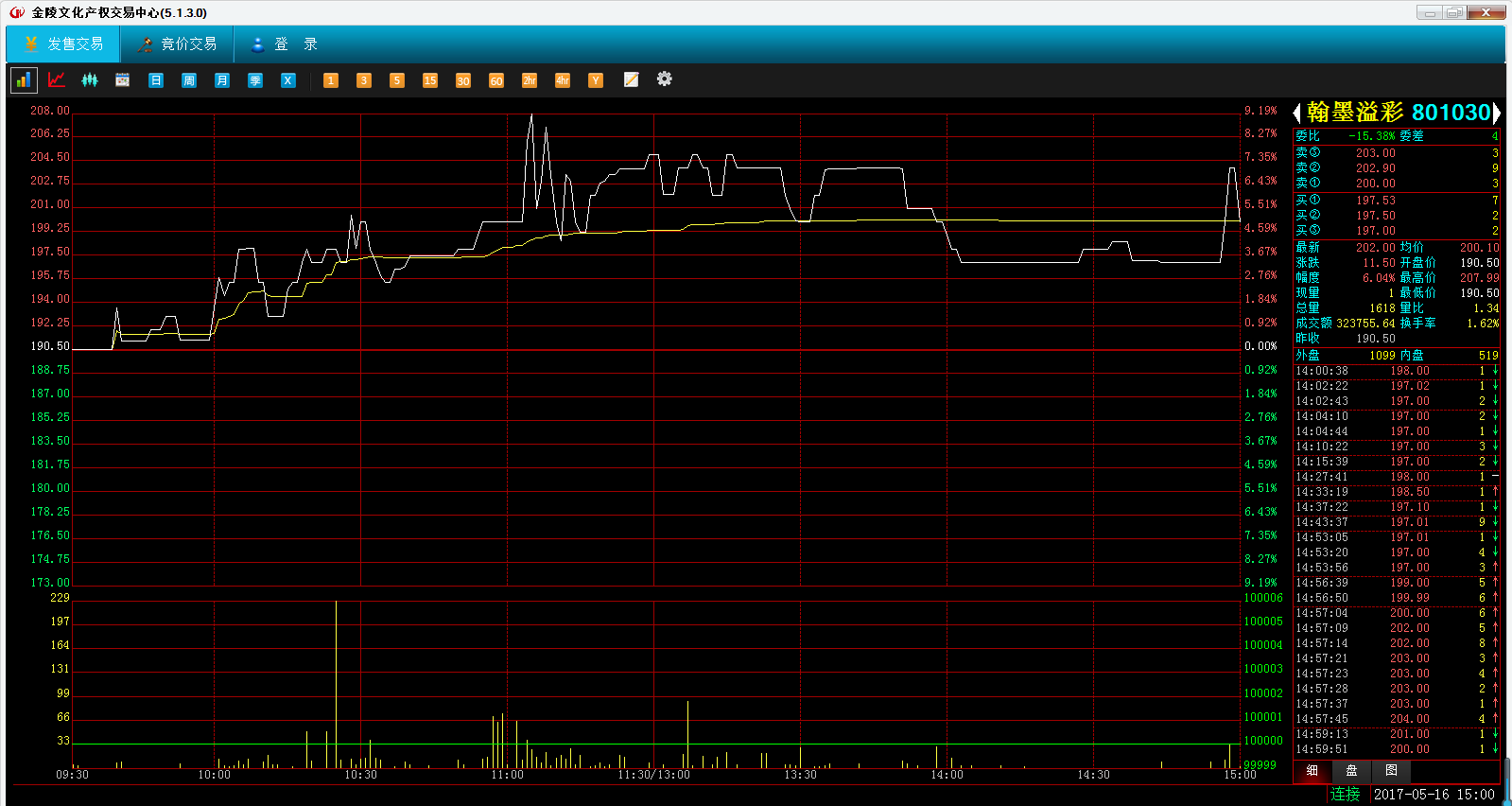
Task: Choose the 15-minute interval icon
Action: pyautogui.click(x=430, y=80)
